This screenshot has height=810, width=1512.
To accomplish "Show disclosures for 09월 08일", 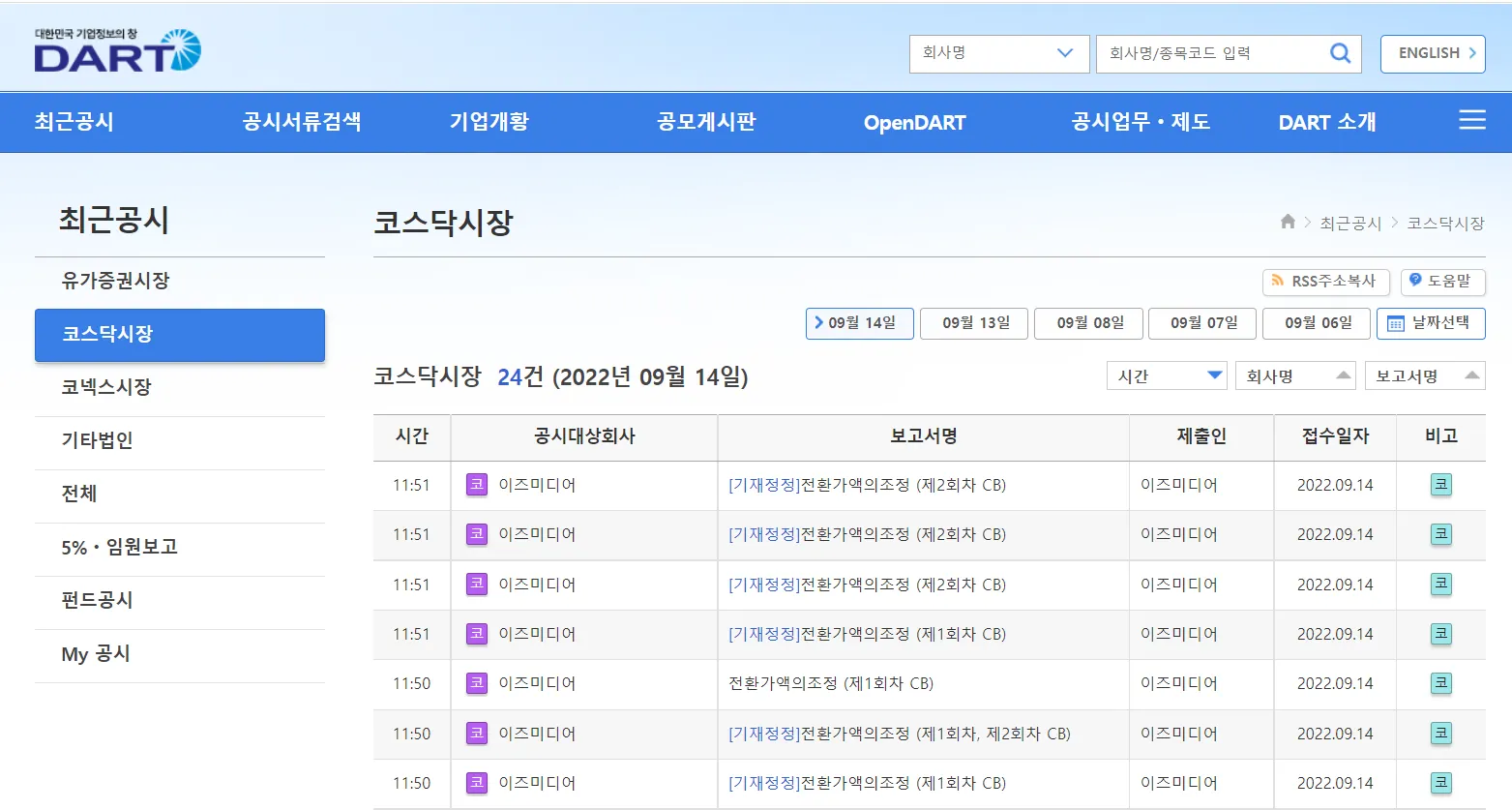I will [1090, 323].
